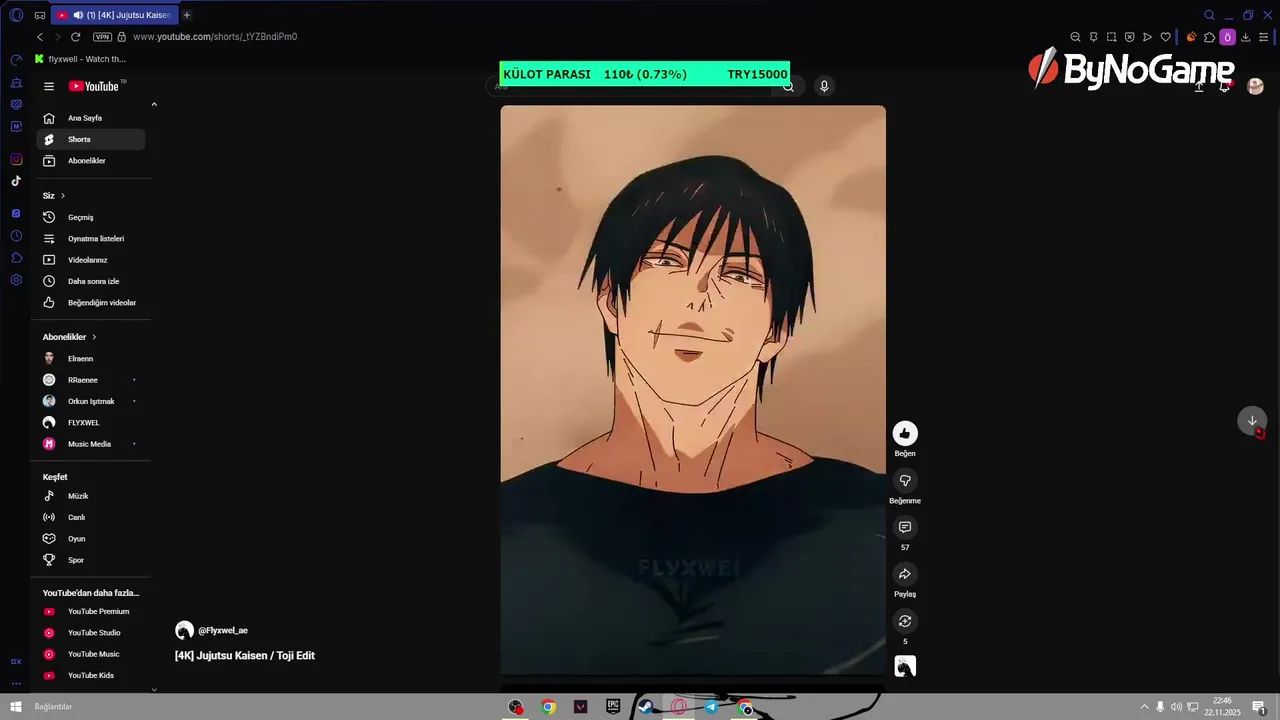Screen dimensions: 1280x720
Task: Open Epic Games from the taskbar
Action: (x=613, y=707)
